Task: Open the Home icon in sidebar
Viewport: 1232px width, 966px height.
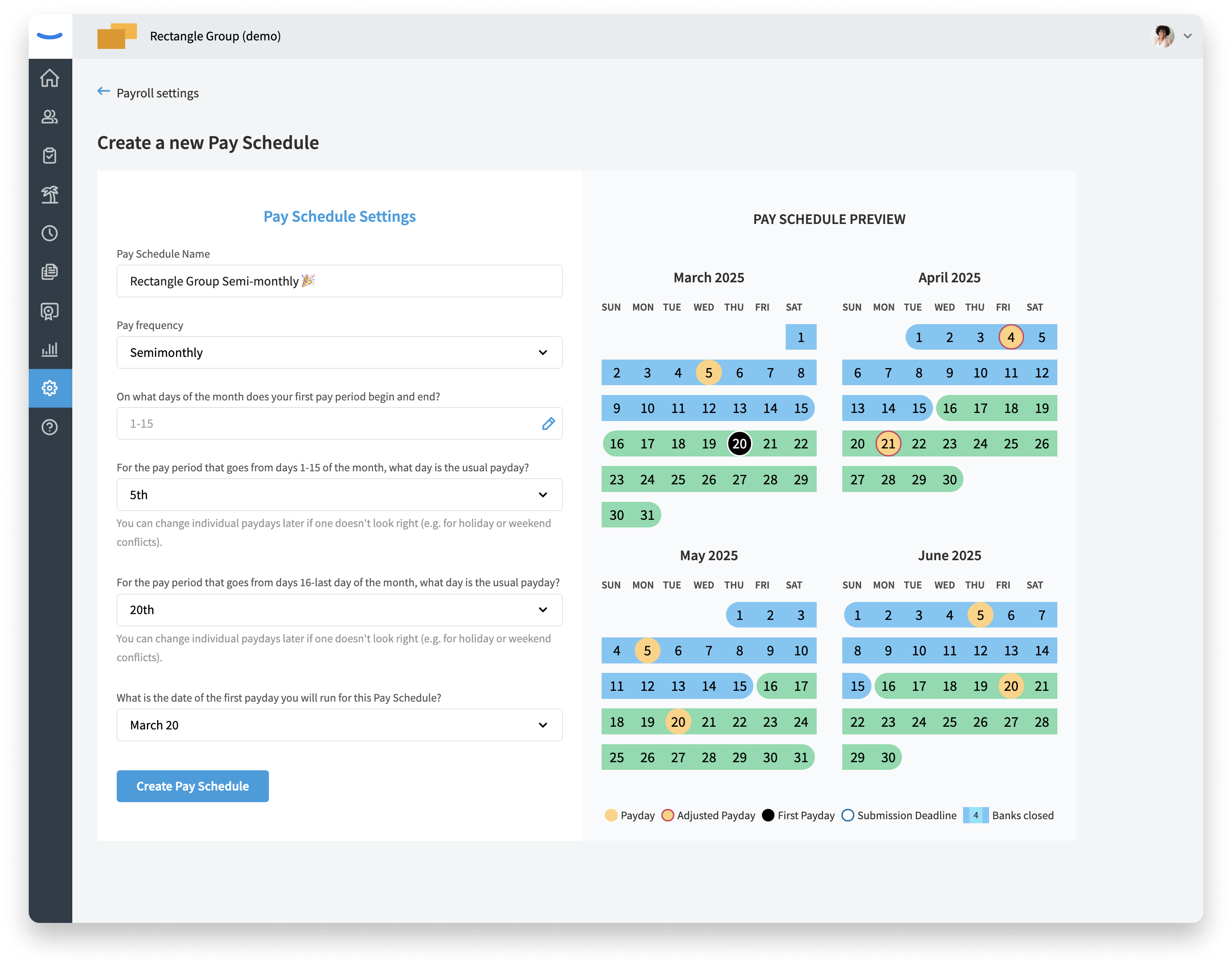Action: pos(50,78)
